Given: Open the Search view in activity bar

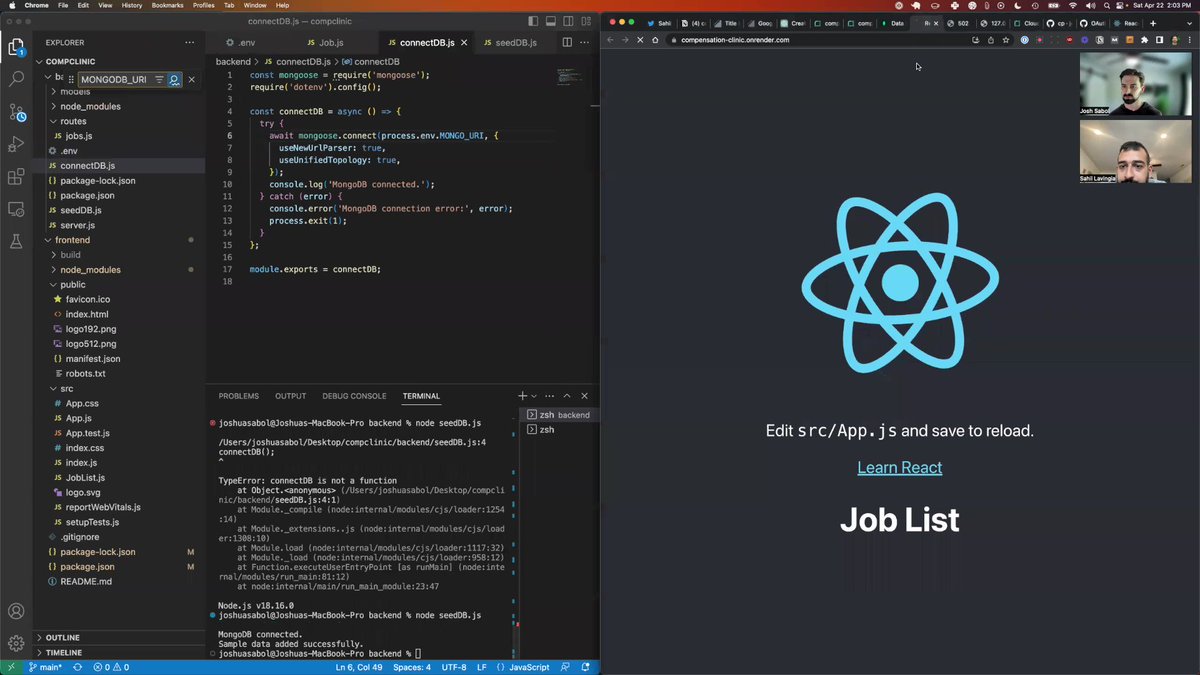Looking at the screenshot, I should 16,78.
